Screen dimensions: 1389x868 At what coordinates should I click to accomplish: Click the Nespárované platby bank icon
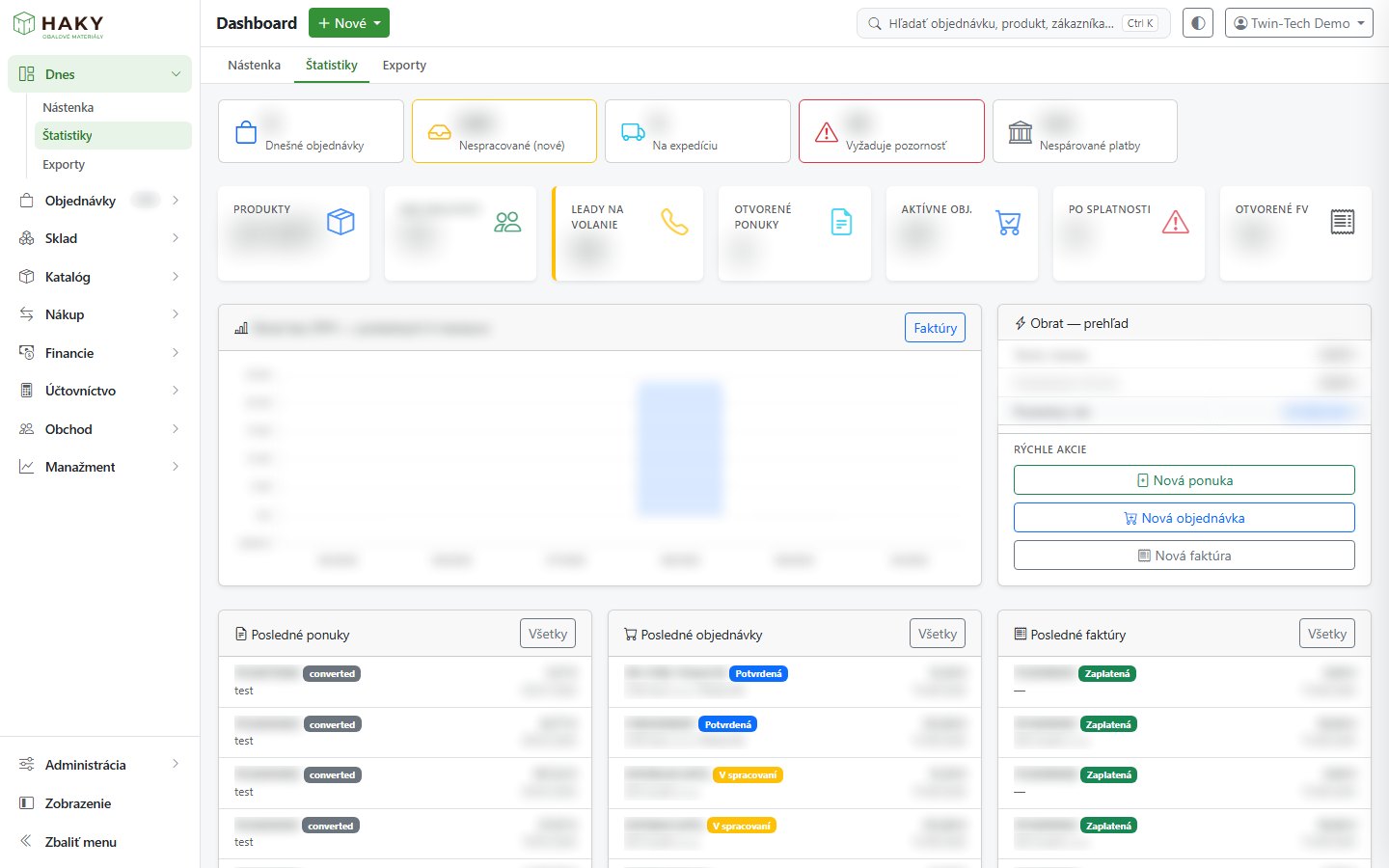tap(1021, 132)
